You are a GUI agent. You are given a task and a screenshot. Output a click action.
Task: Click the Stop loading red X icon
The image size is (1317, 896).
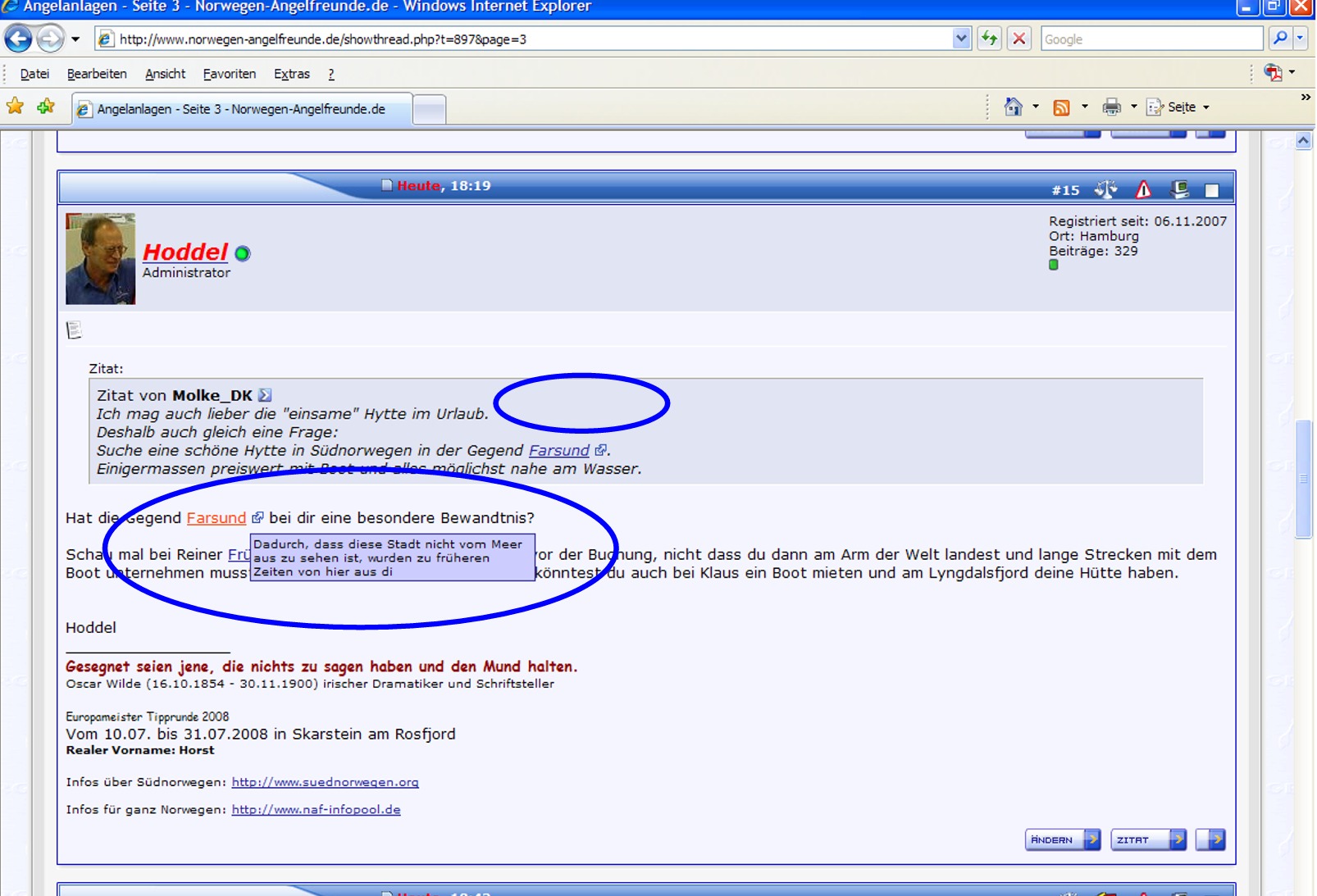coord(1019,39)
